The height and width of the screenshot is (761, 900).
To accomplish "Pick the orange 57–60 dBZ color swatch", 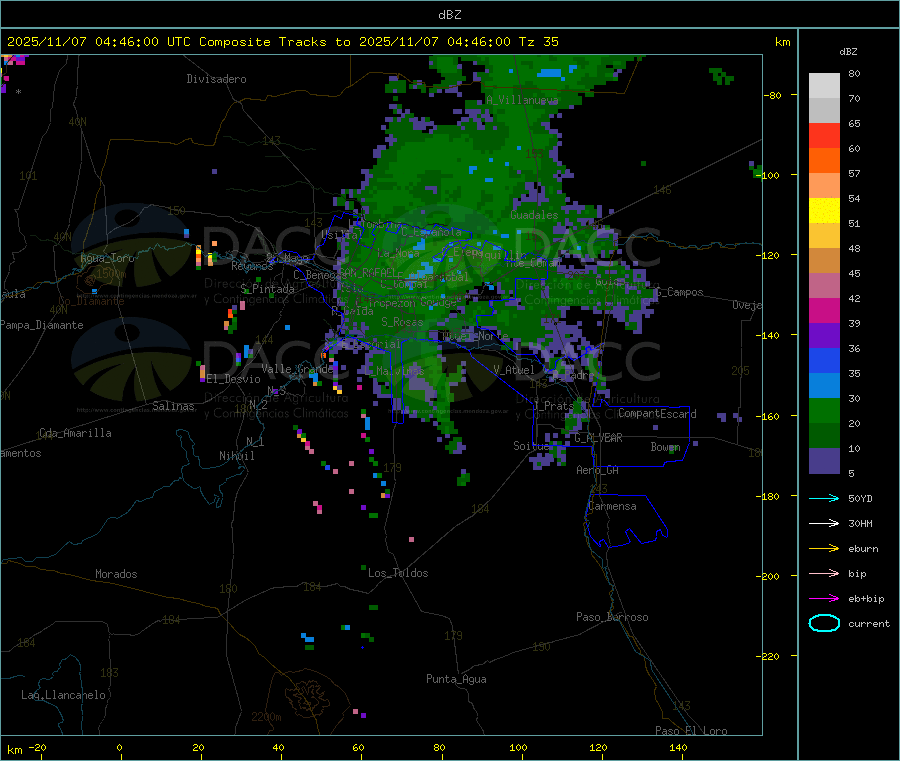I will [824, 161].
